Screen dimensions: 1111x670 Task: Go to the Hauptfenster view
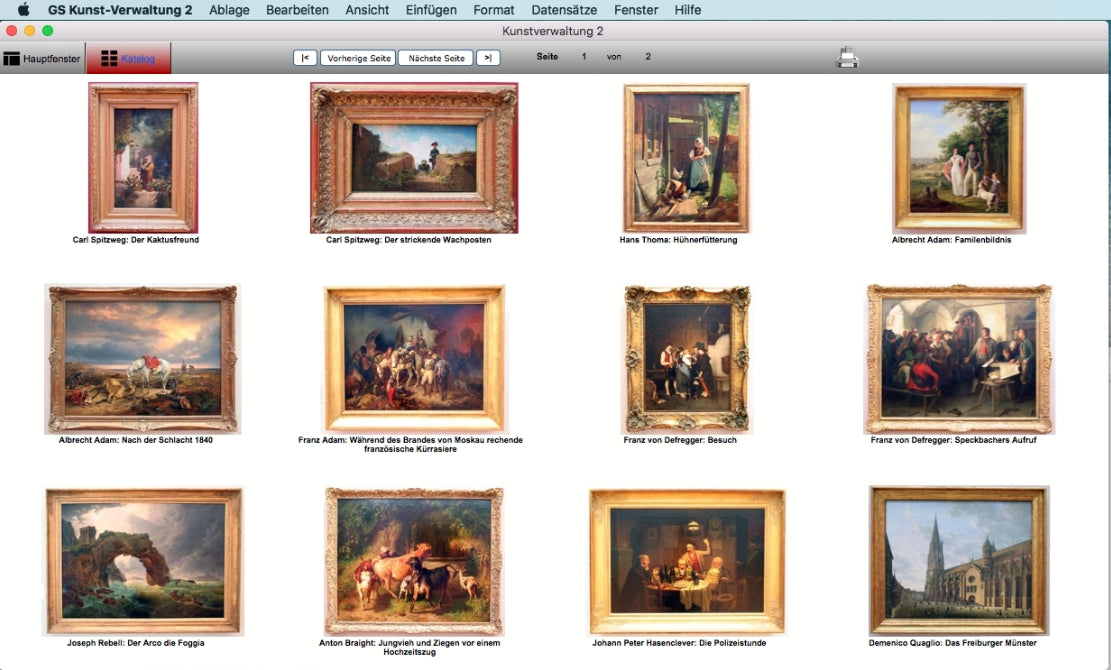point(42,59)
